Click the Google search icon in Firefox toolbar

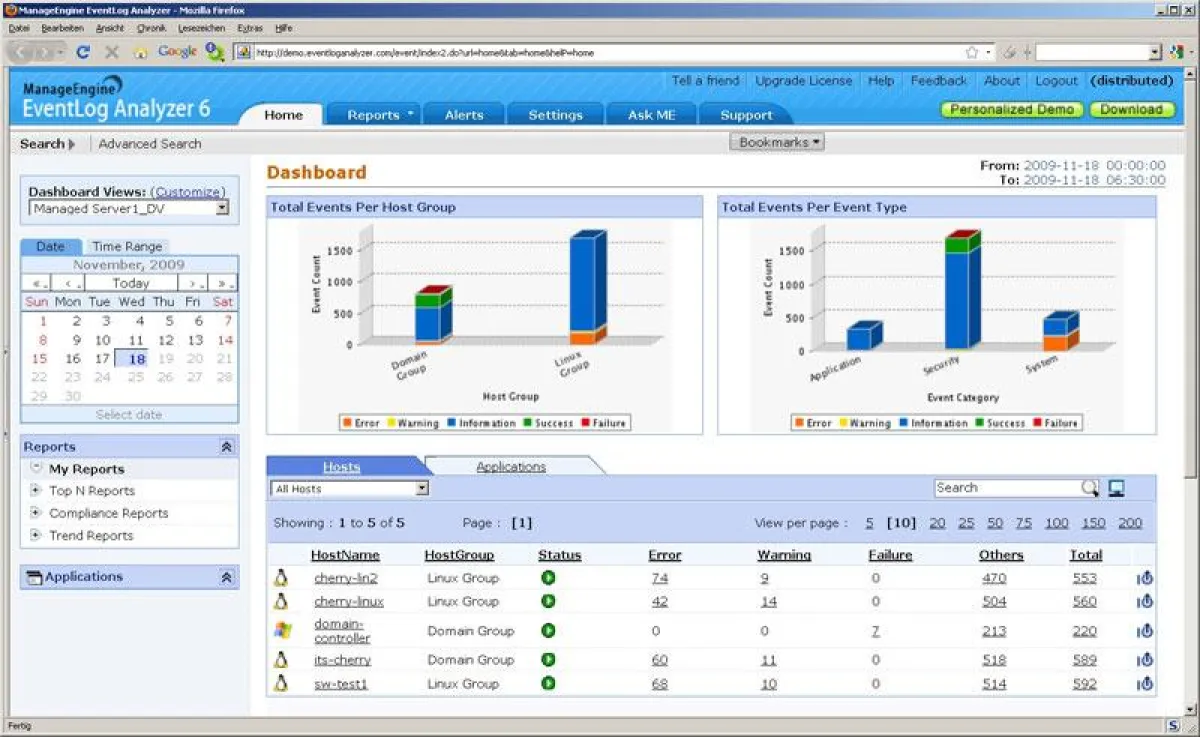click(x=177, y=51)
